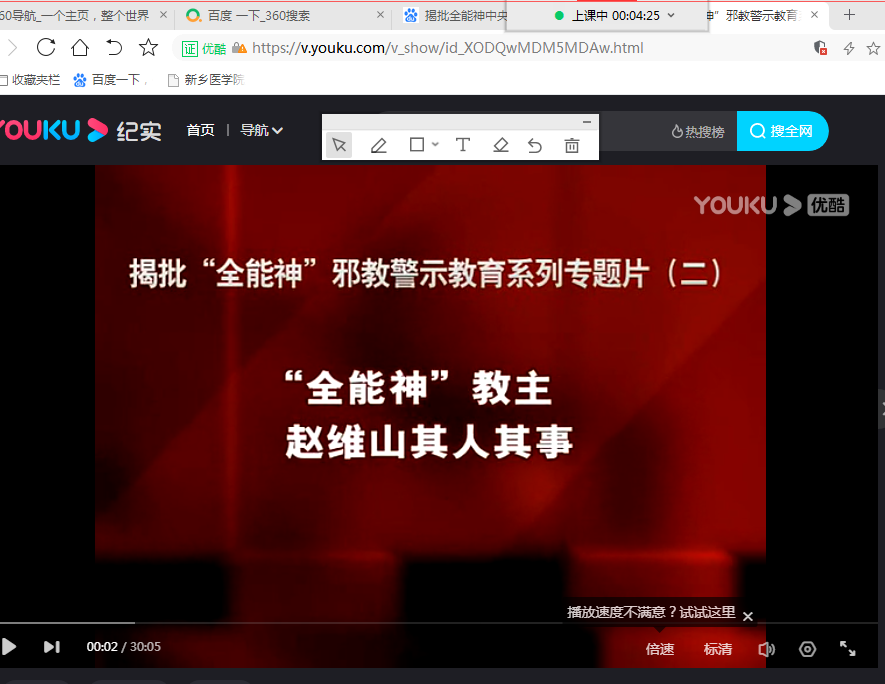Select the eraser tool
This screenshot has width=885, height=684.
pos(501,145)
